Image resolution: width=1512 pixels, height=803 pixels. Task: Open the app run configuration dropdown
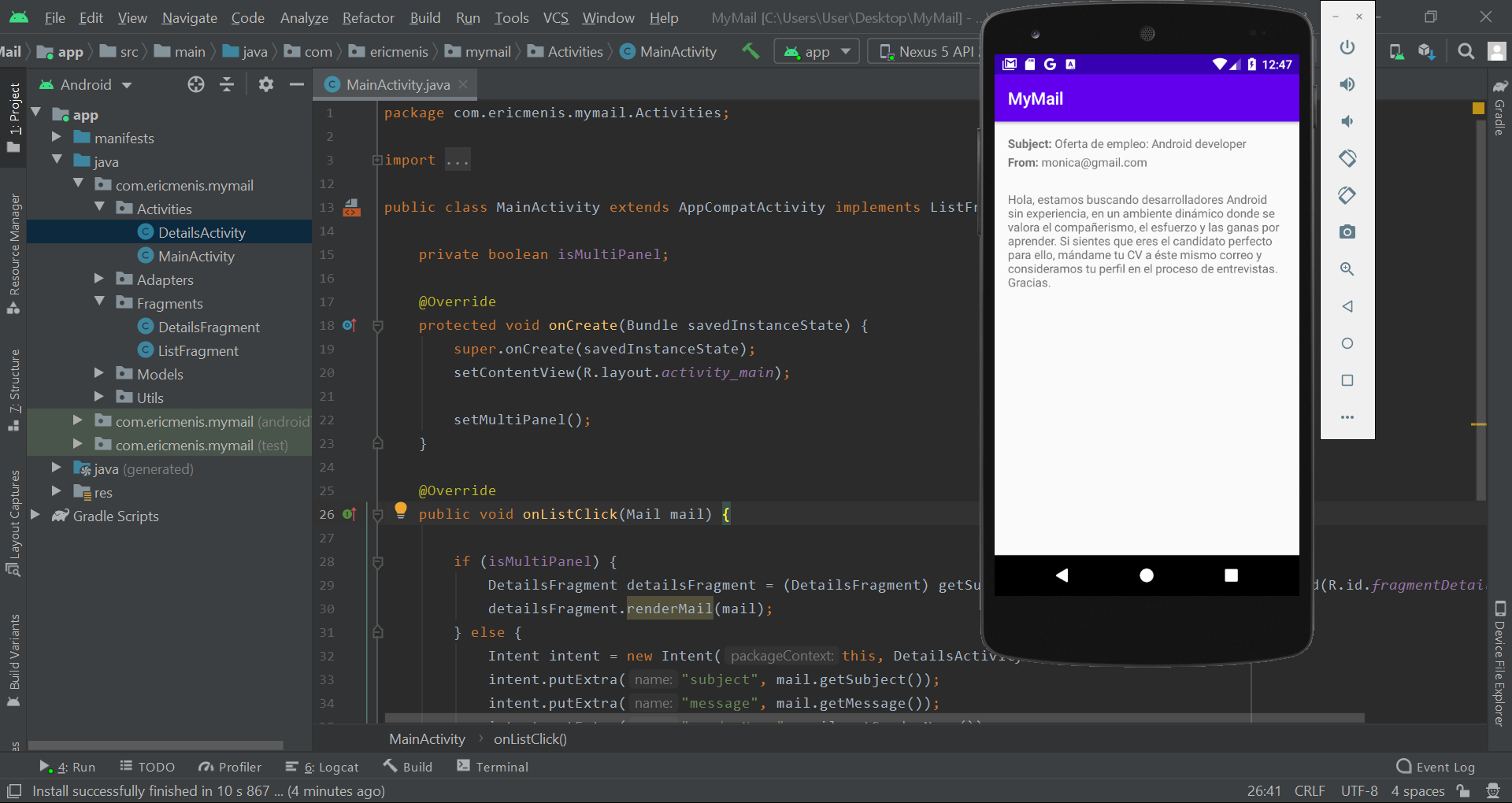[x=816, y=50]
